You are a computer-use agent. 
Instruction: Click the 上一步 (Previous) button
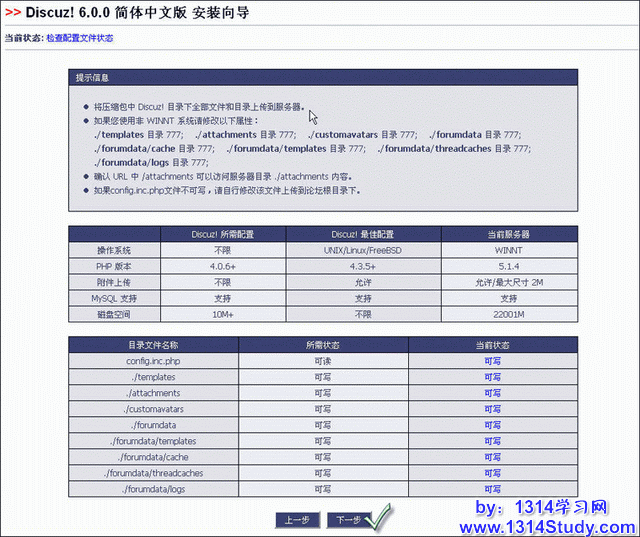298,520
